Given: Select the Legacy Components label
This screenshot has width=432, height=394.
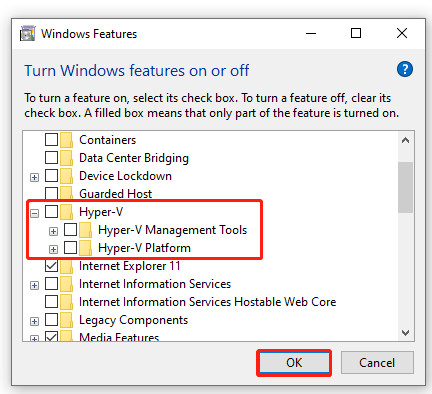Looking at the screenshot, I should coord(133,320).
